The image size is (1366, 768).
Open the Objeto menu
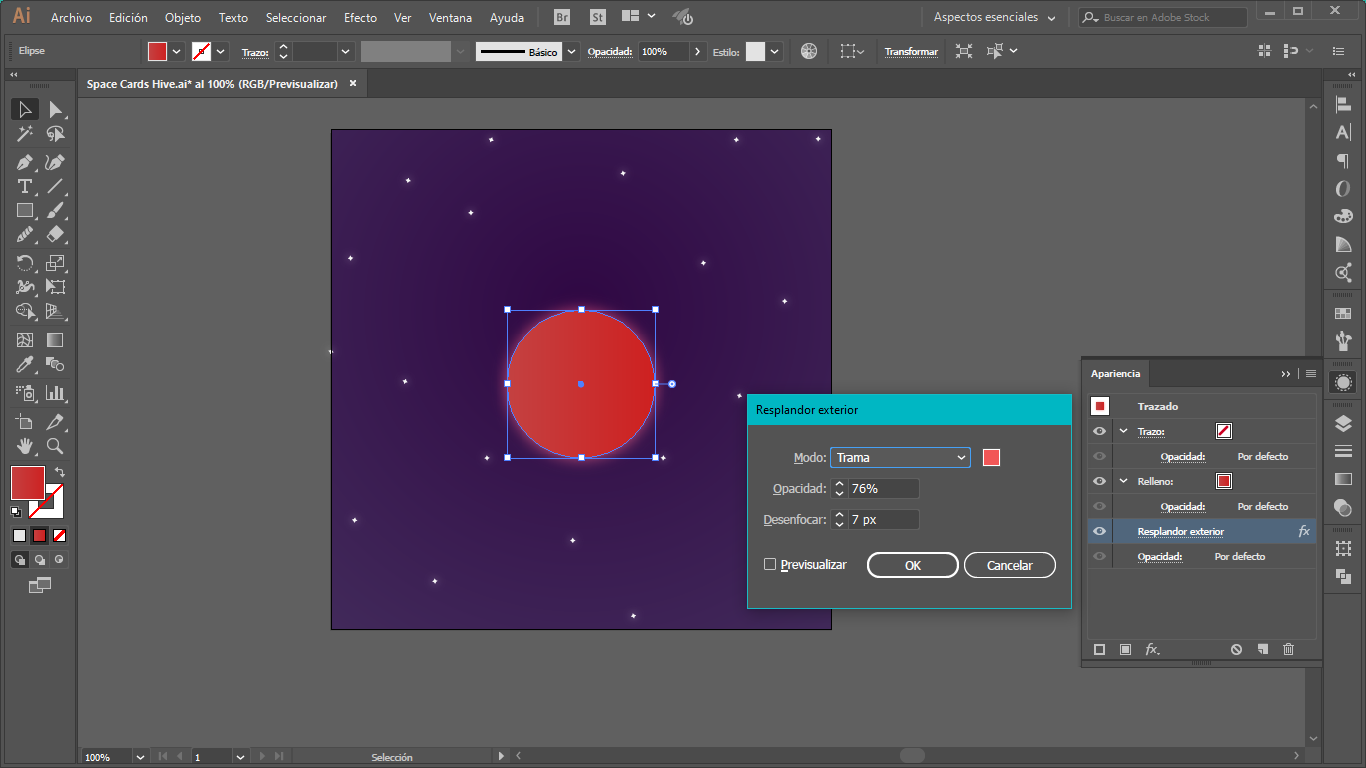[183, 18]
